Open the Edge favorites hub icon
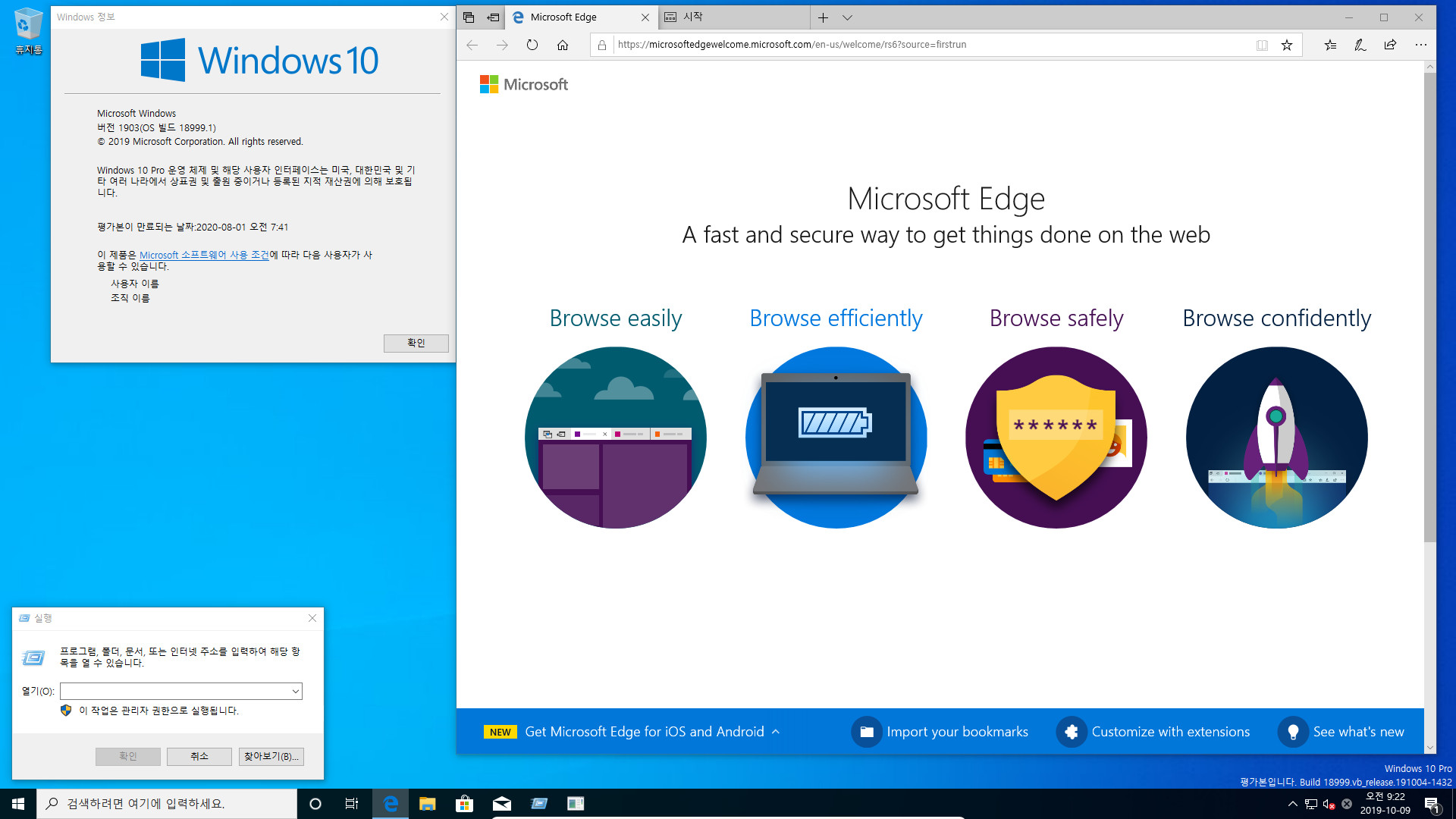The height and width of the screenshot is (819, 1456). pyautogui.click(x=1330, y=45)
